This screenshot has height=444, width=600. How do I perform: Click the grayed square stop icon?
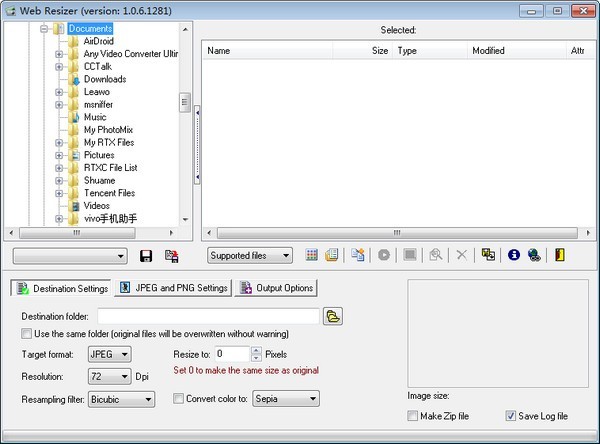(410, 255)
